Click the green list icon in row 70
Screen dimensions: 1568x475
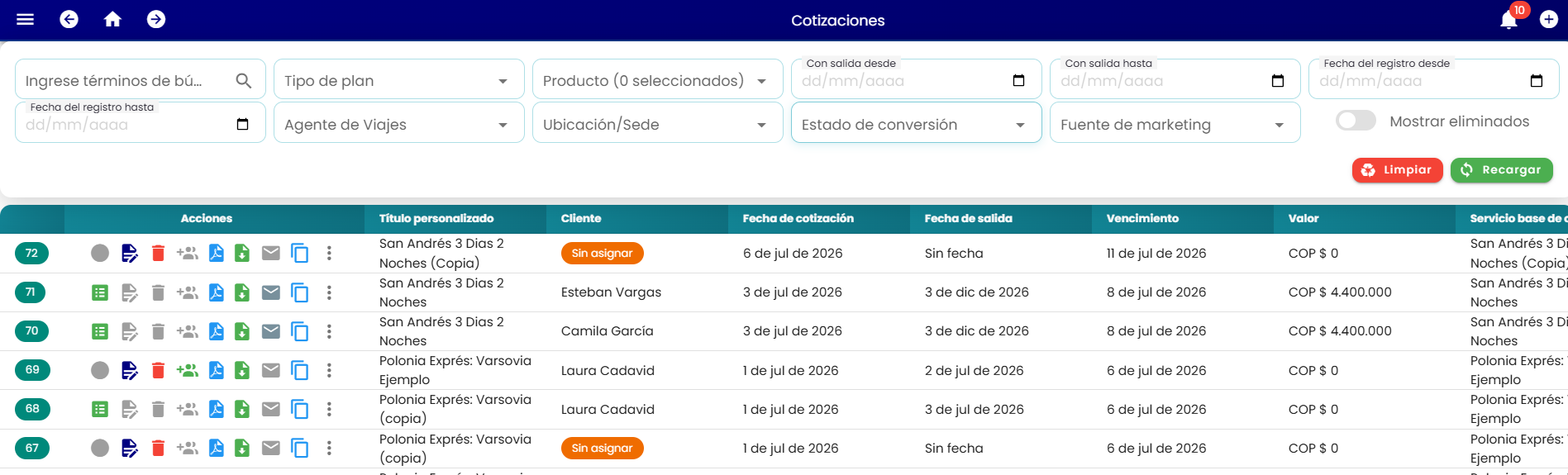pyautogui.click(x=100, y=331)
